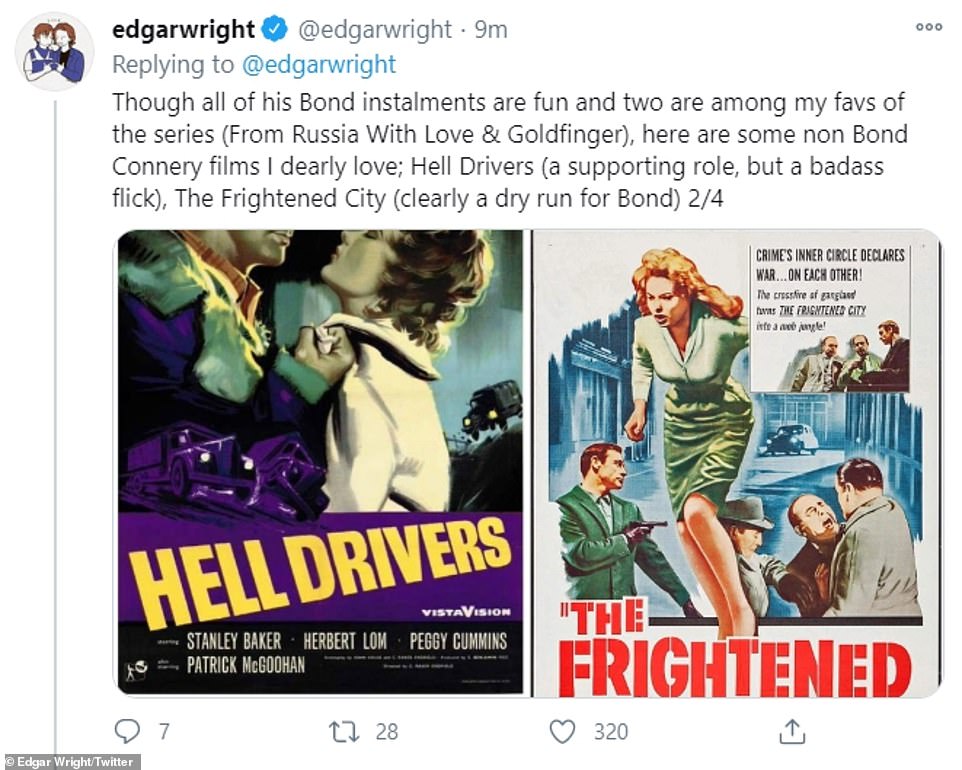Open the blue @edgarwright reply mention
The width and height of the screenshot is (962, 770).
(x=319, y=64)
